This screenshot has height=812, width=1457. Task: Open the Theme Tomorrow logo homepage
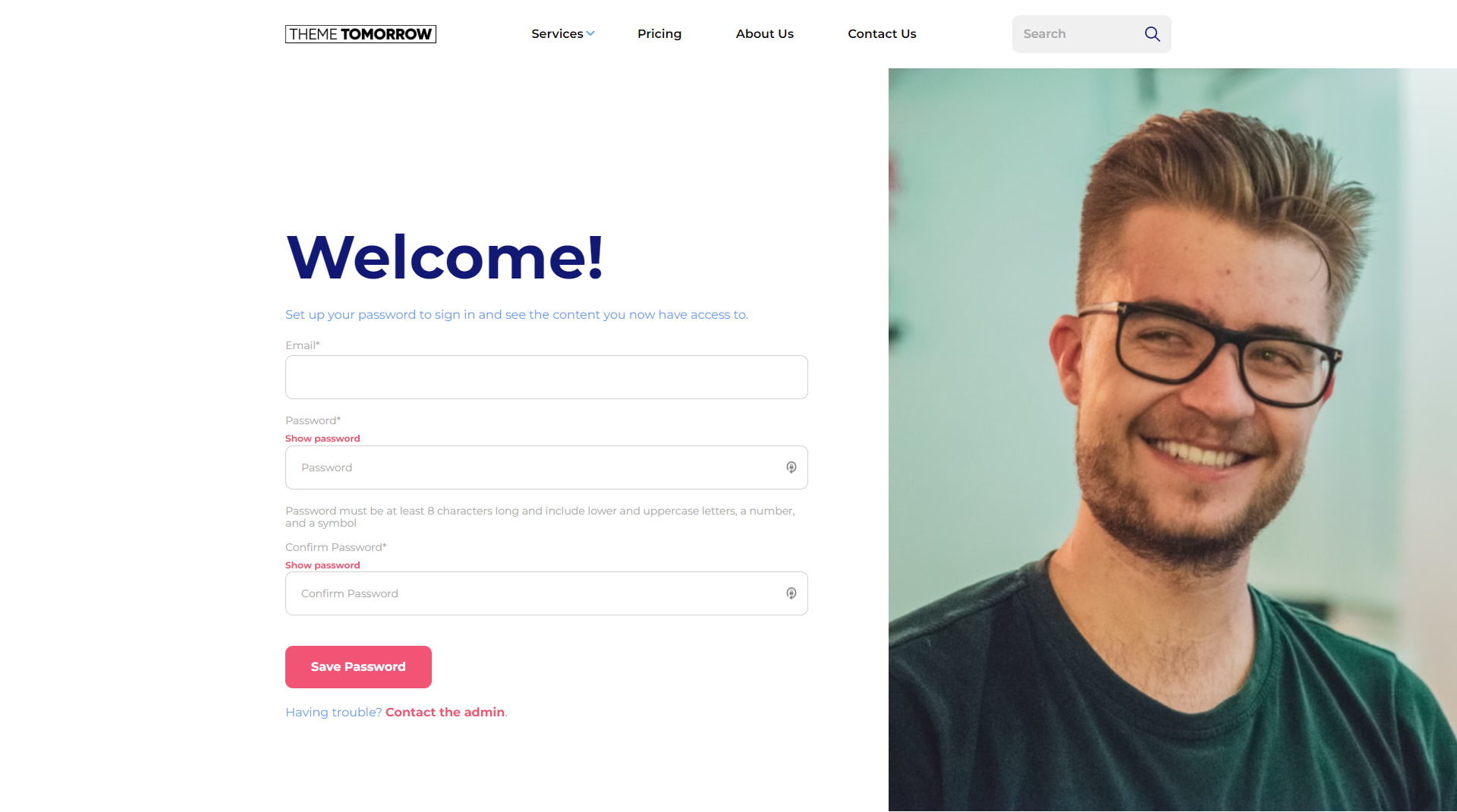[x=360, y=34]
